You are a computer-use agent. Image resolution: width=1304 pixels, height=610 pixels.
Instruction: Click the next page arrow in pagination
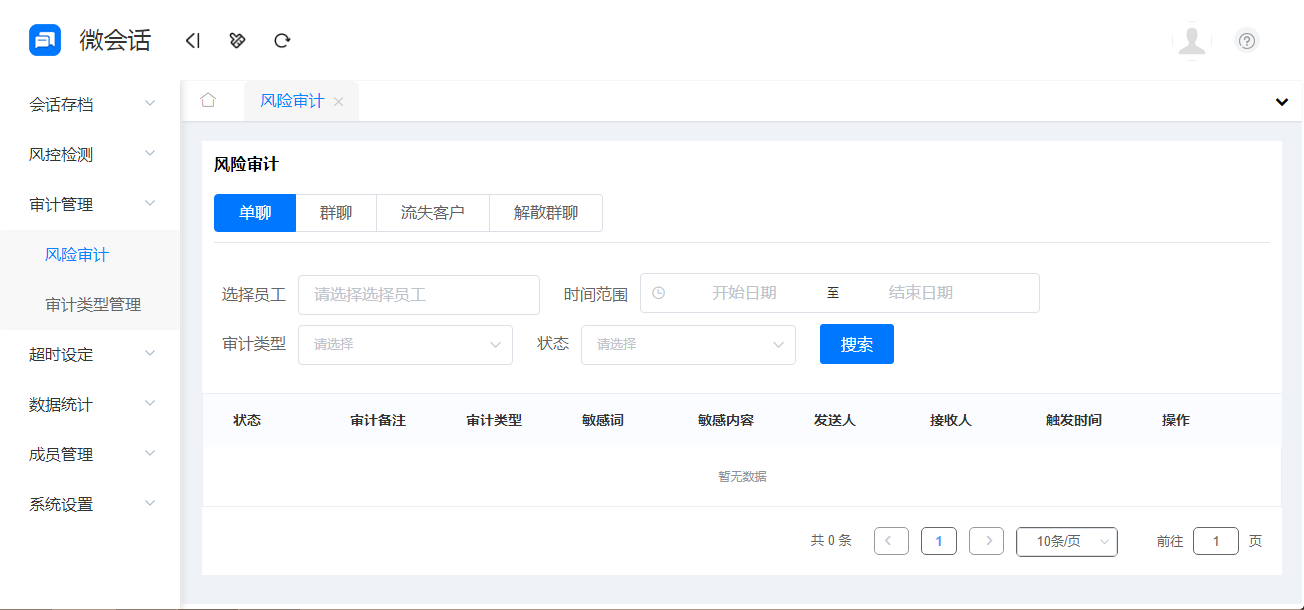coord(986,540)
